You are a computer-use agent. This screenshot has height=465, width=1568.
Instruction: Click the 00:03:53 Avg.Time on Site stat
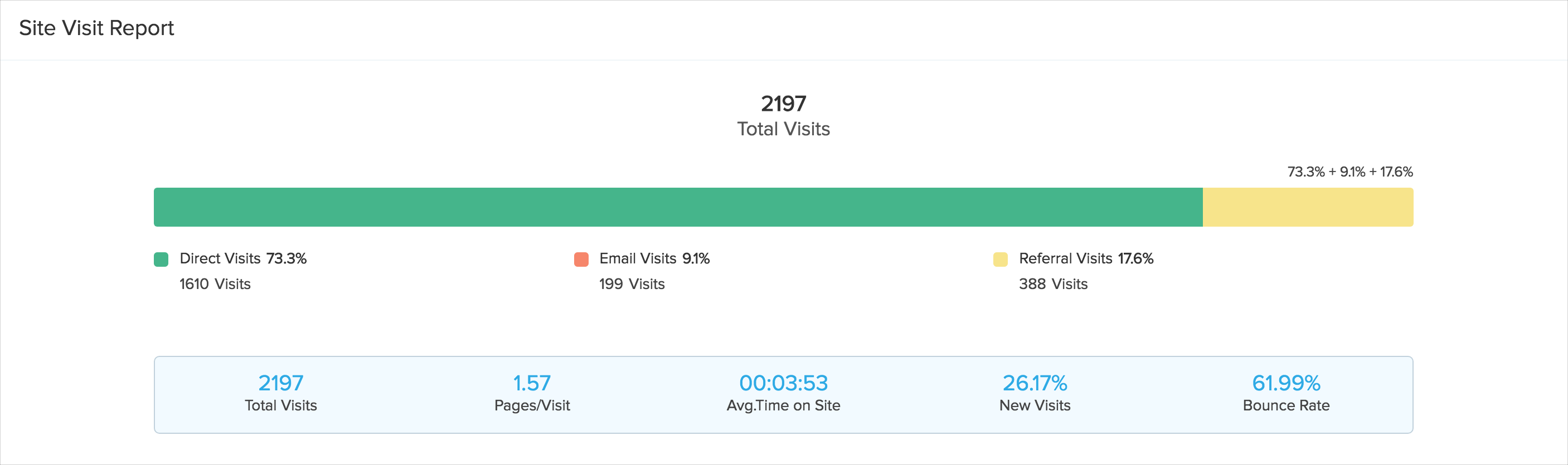point(783,393)
